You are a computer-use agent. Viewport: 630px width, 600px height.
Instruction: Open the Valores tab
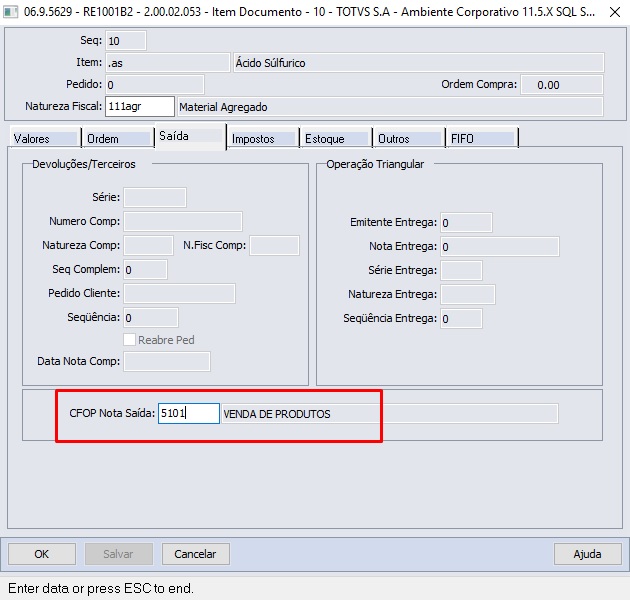(x=44, y=139)
